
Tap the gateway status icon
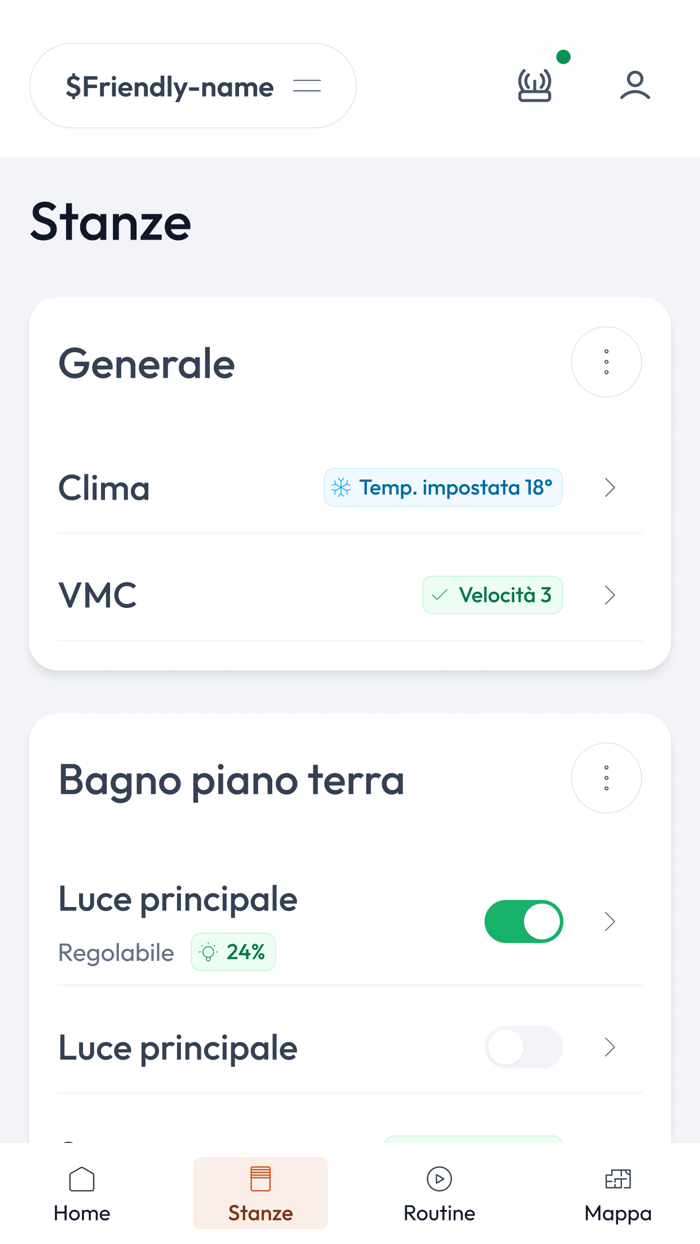[535, 86]
